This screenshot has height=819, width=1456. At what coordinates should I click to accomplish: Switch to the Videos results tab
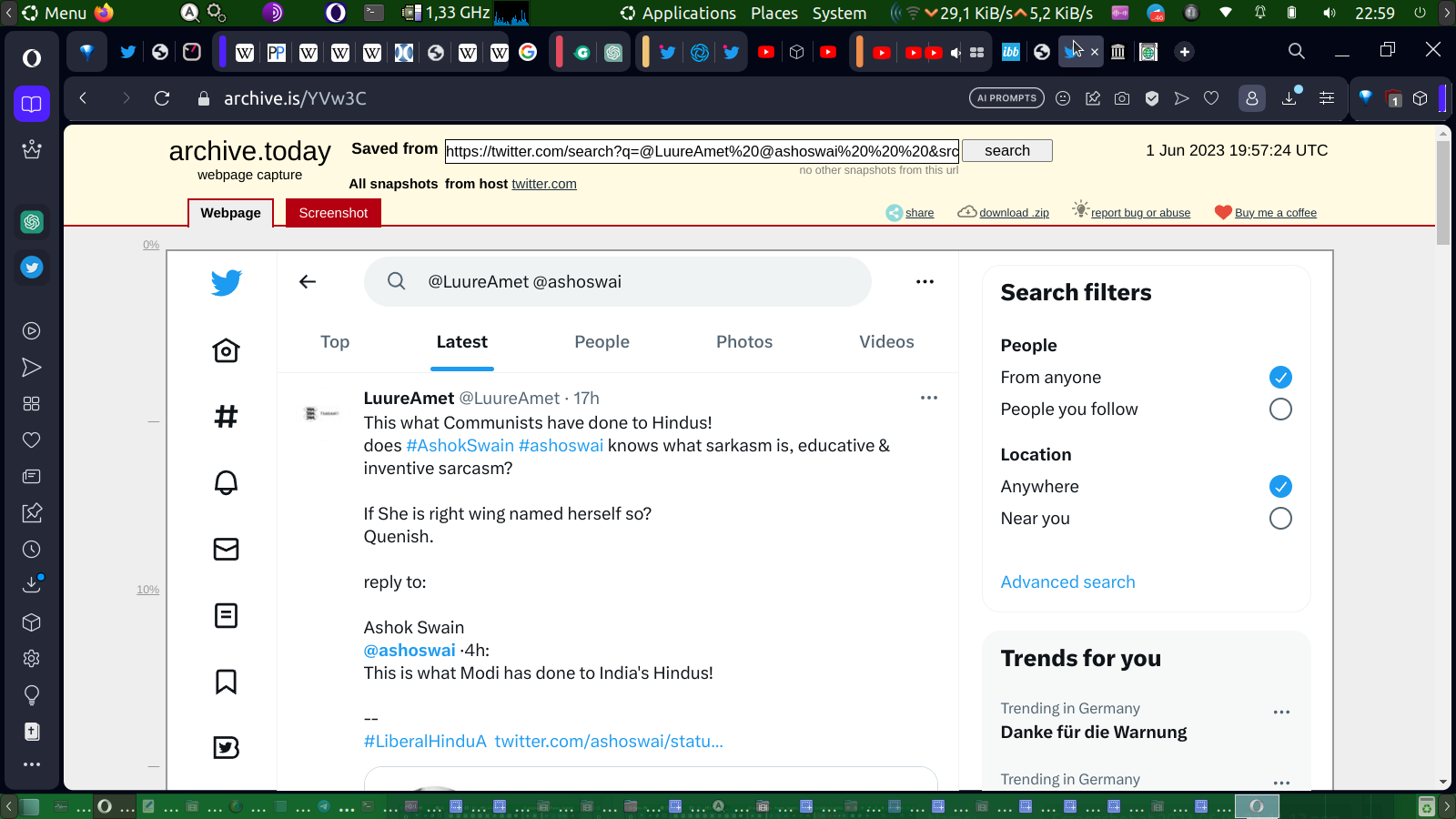886,342
